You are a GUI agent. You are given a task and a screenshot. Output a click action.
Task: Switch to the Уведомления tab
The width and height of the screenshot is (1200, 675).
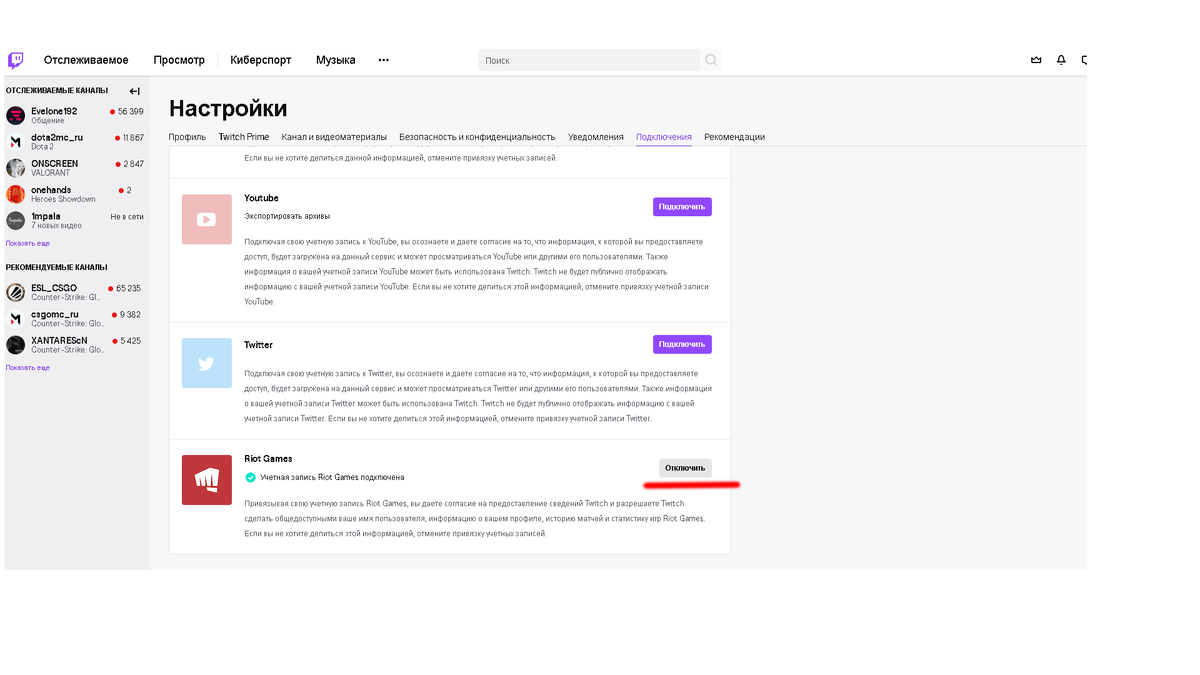pos(596,137)
